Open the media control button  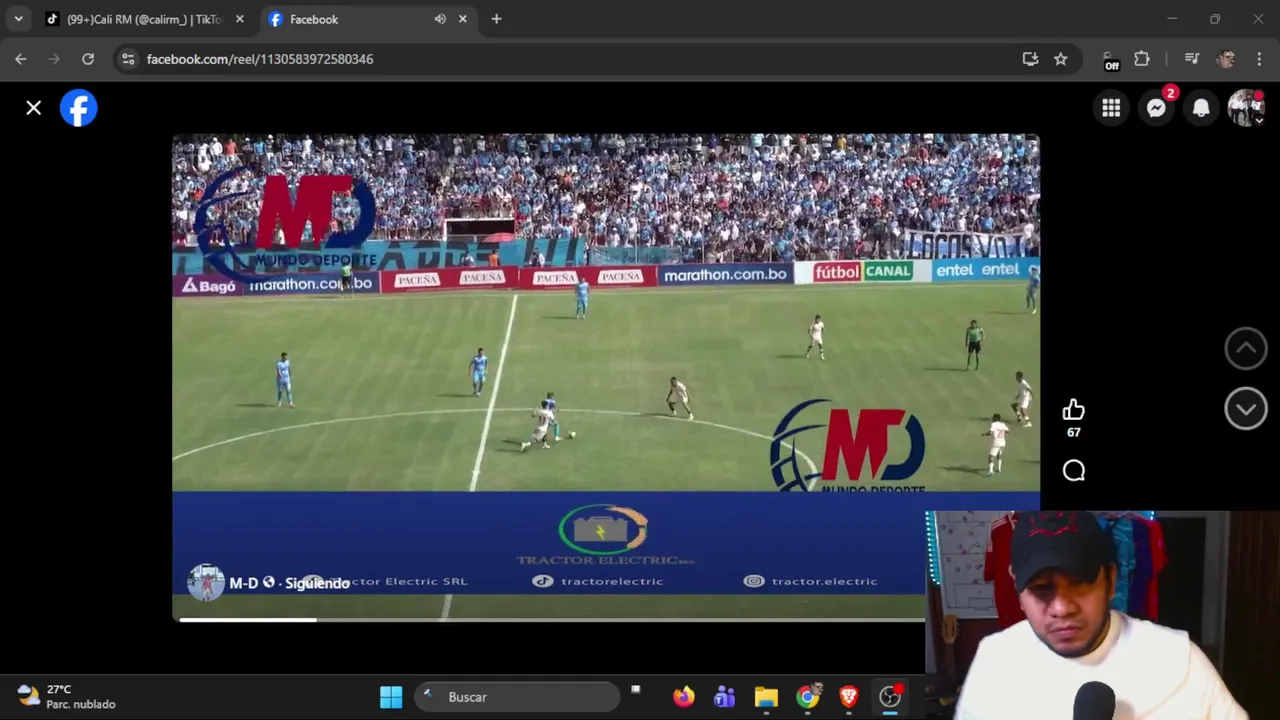click(x=1191, y=59)
